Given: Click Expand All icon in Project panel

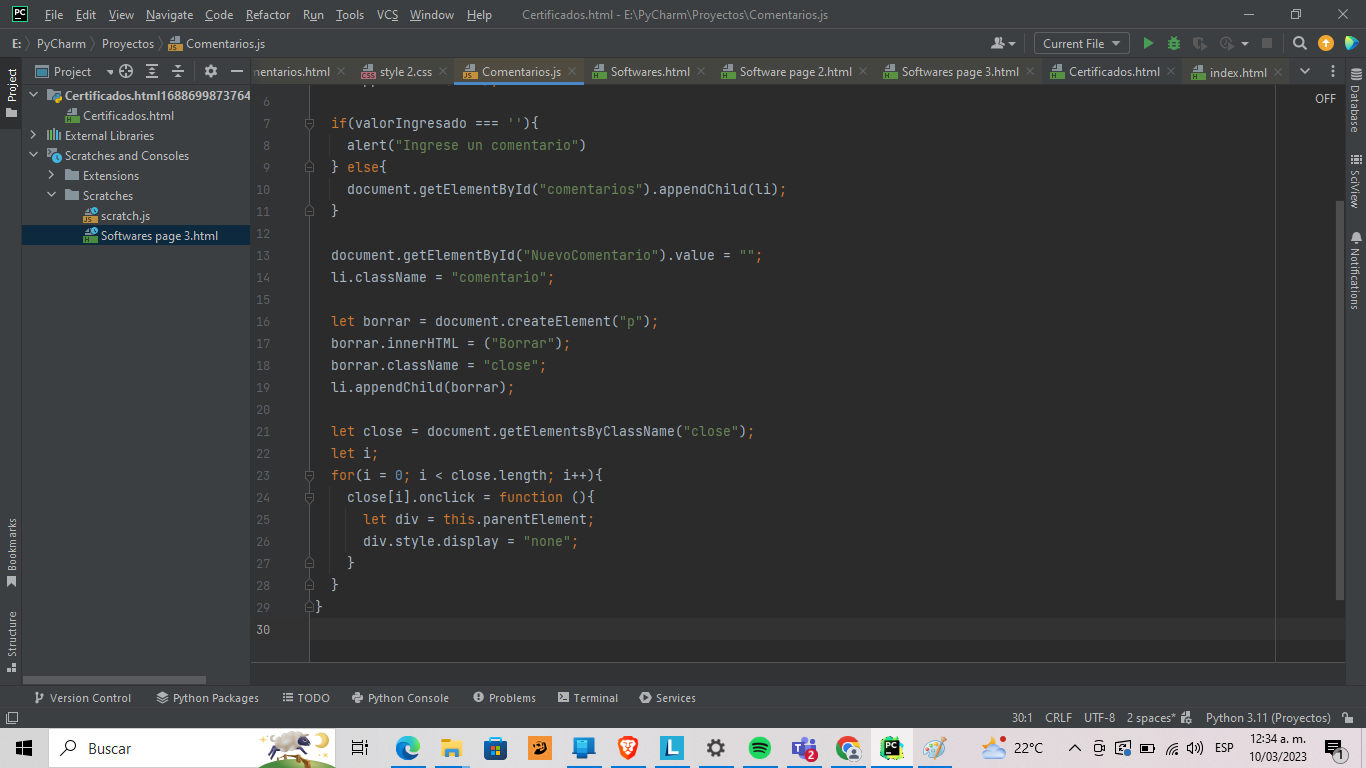Looking at the screenshot, I should (x=152, y=71).
